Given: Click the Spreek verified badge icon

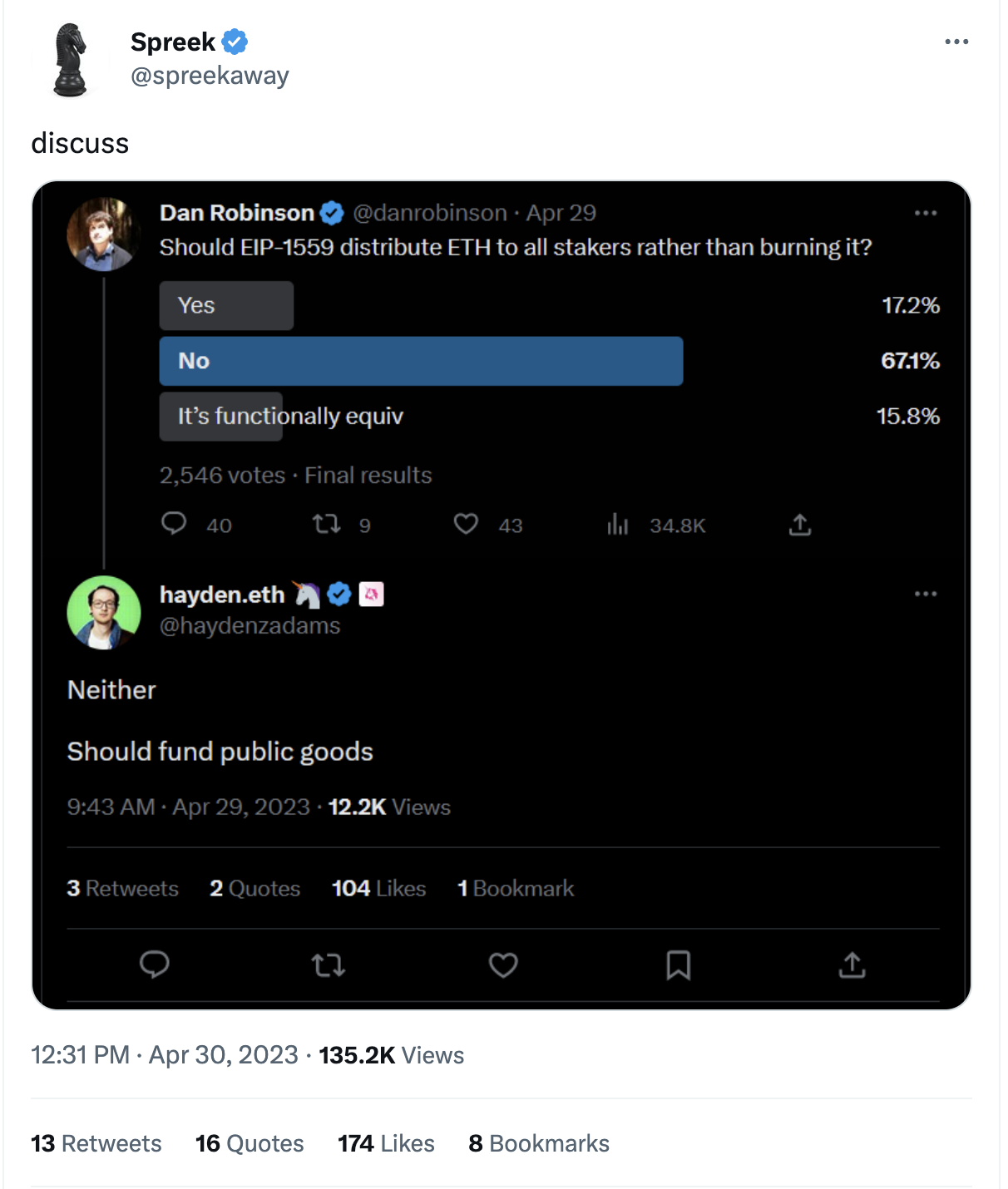Looking at the screenshot, I should pyautogui.click(x=235, y=42).
